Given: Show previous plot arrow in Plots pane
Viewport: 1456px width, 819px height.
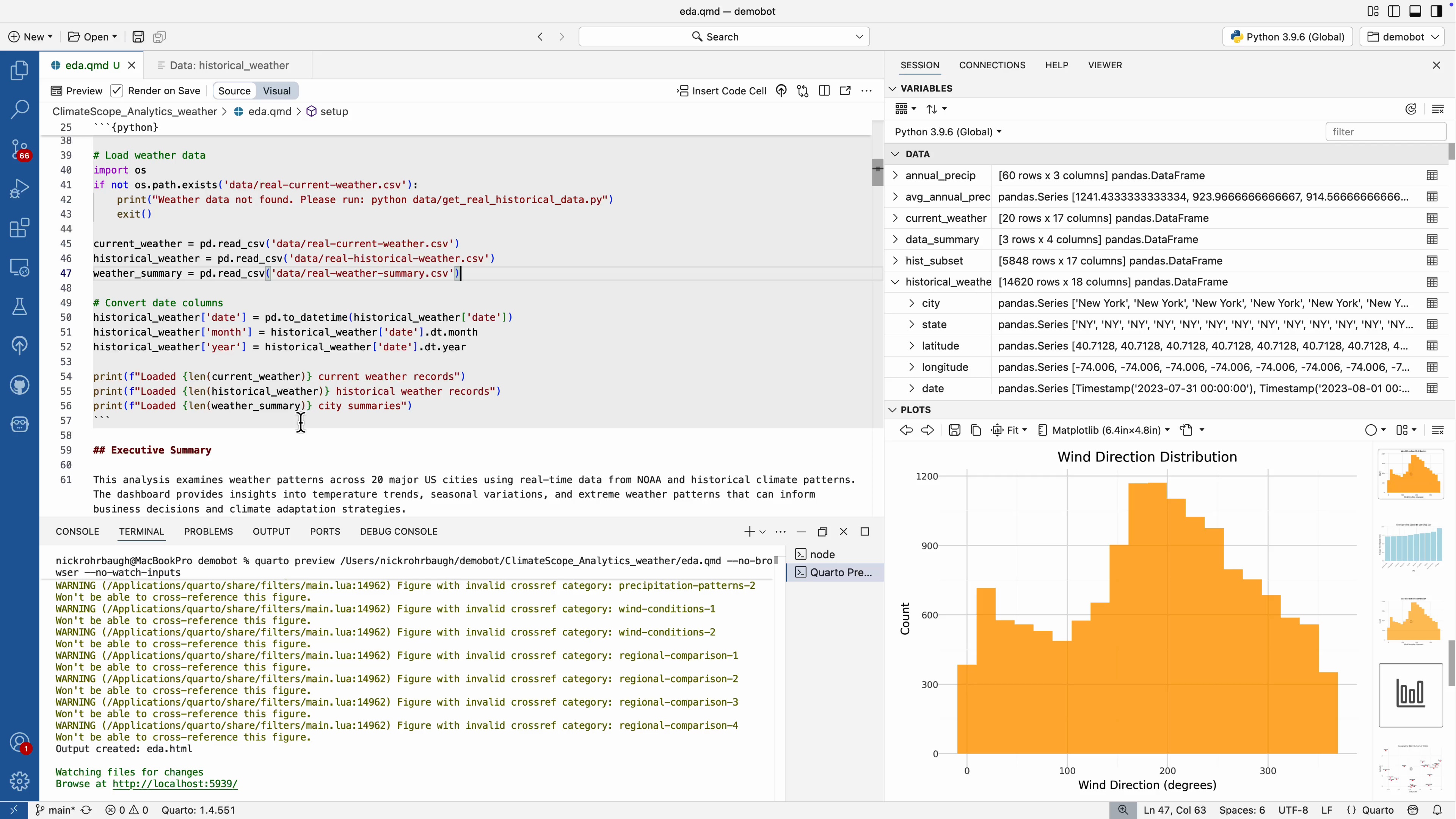Looking at the screenshot, I should [906, 430].
